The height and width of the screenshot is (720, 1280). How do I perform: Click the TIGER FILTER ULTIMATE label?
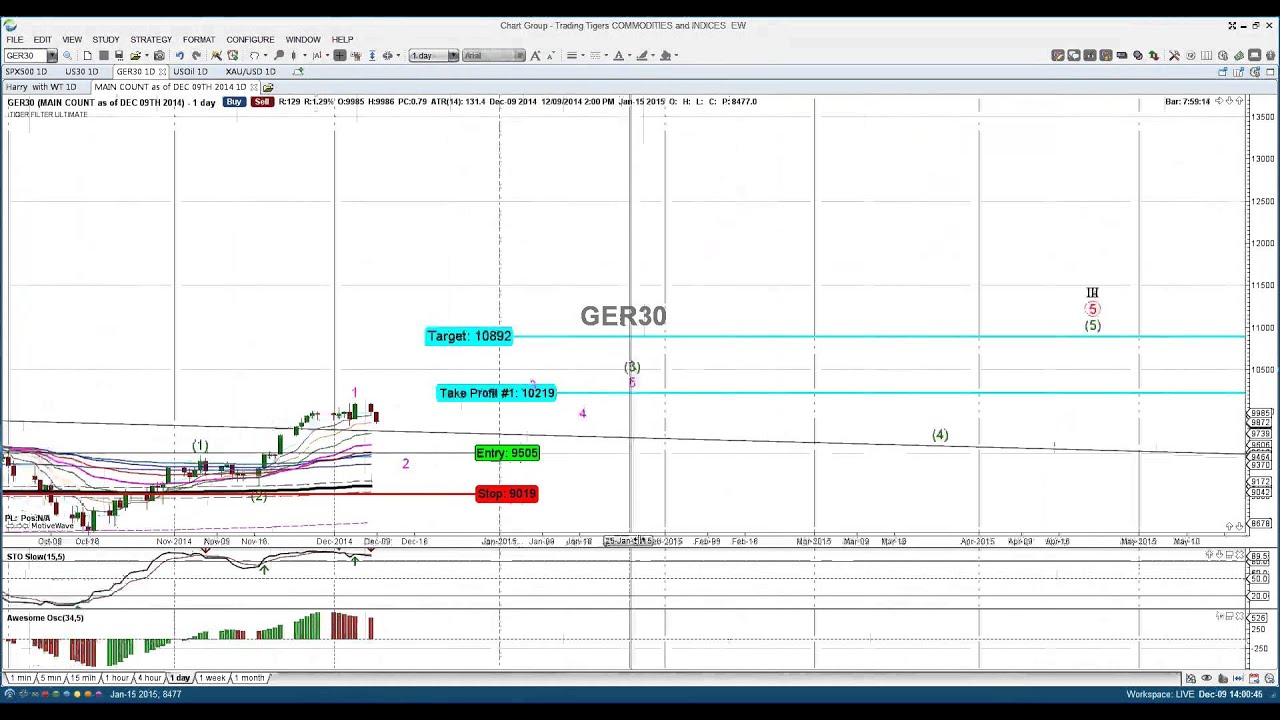pos(47,114)
